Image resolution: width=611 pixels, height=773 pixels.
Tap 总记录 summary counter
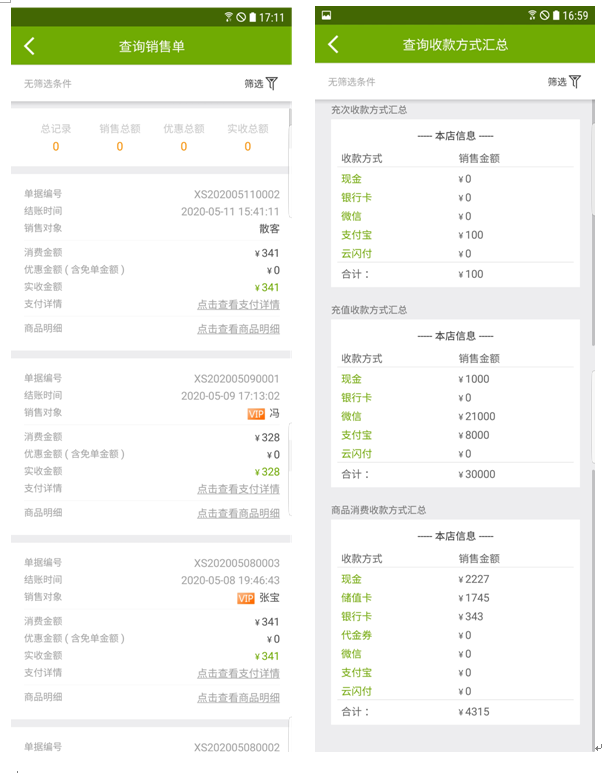click(x=56, y=137)
